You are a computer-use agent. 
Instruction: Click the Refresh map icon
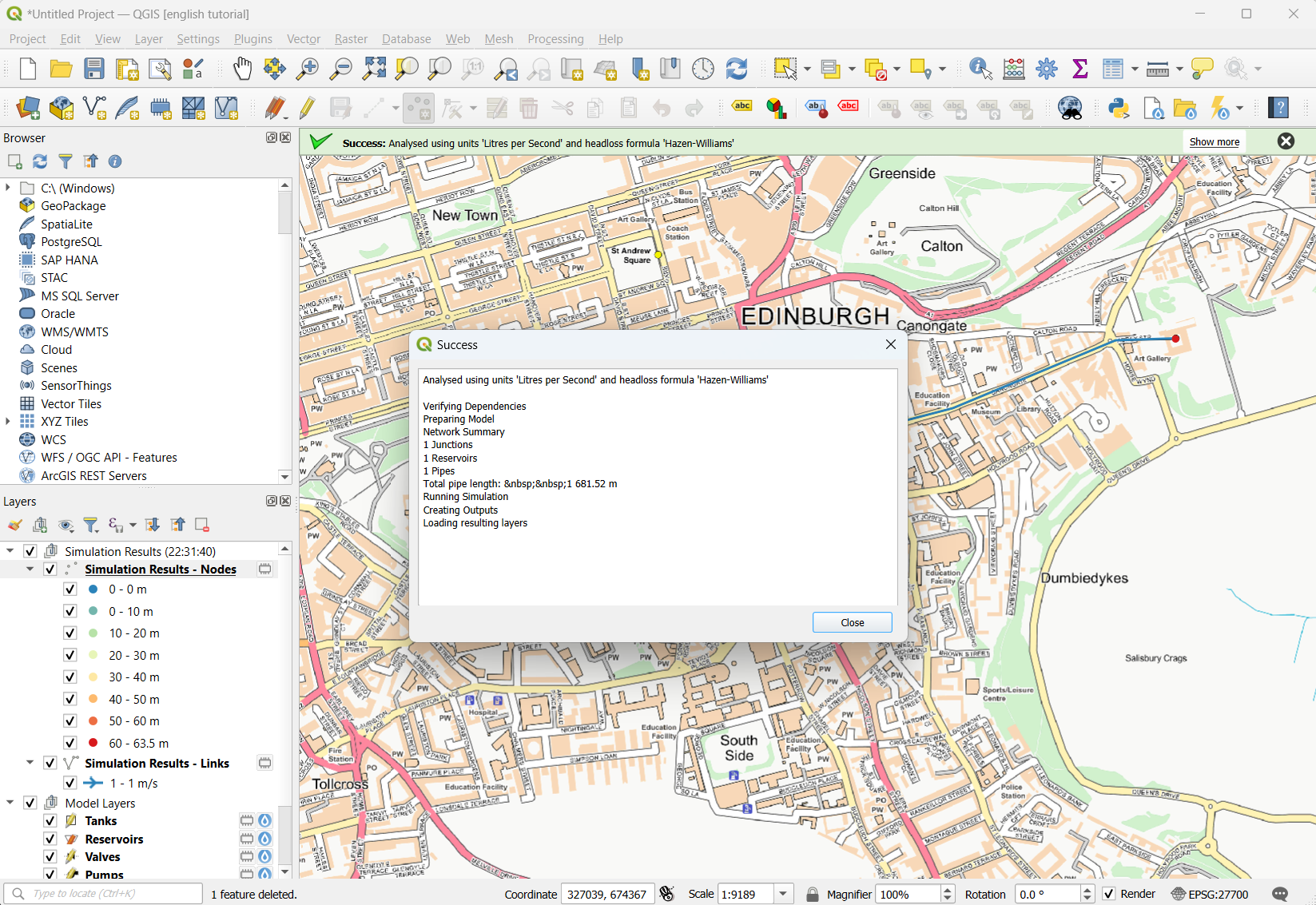point(736,69)
